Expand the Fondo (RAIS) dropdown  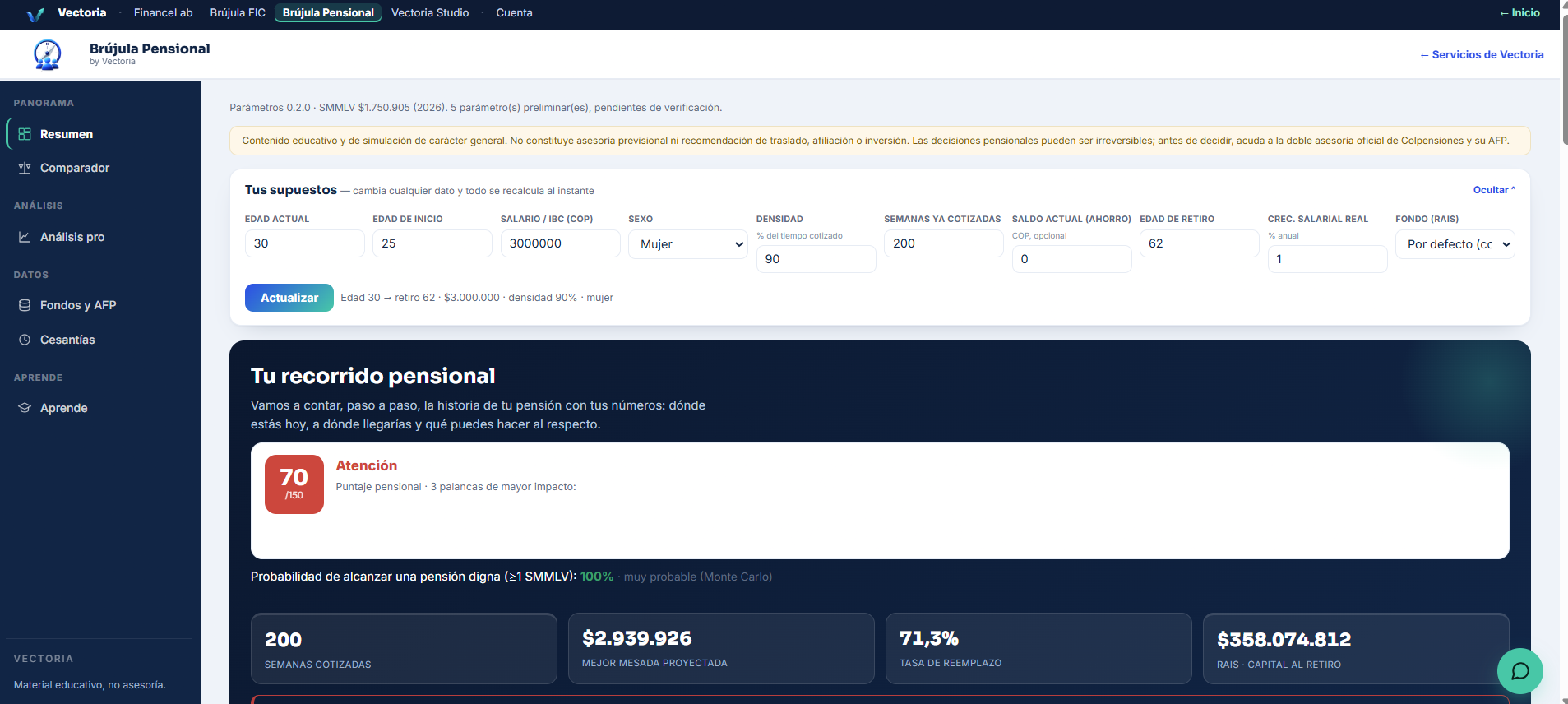1455,244
